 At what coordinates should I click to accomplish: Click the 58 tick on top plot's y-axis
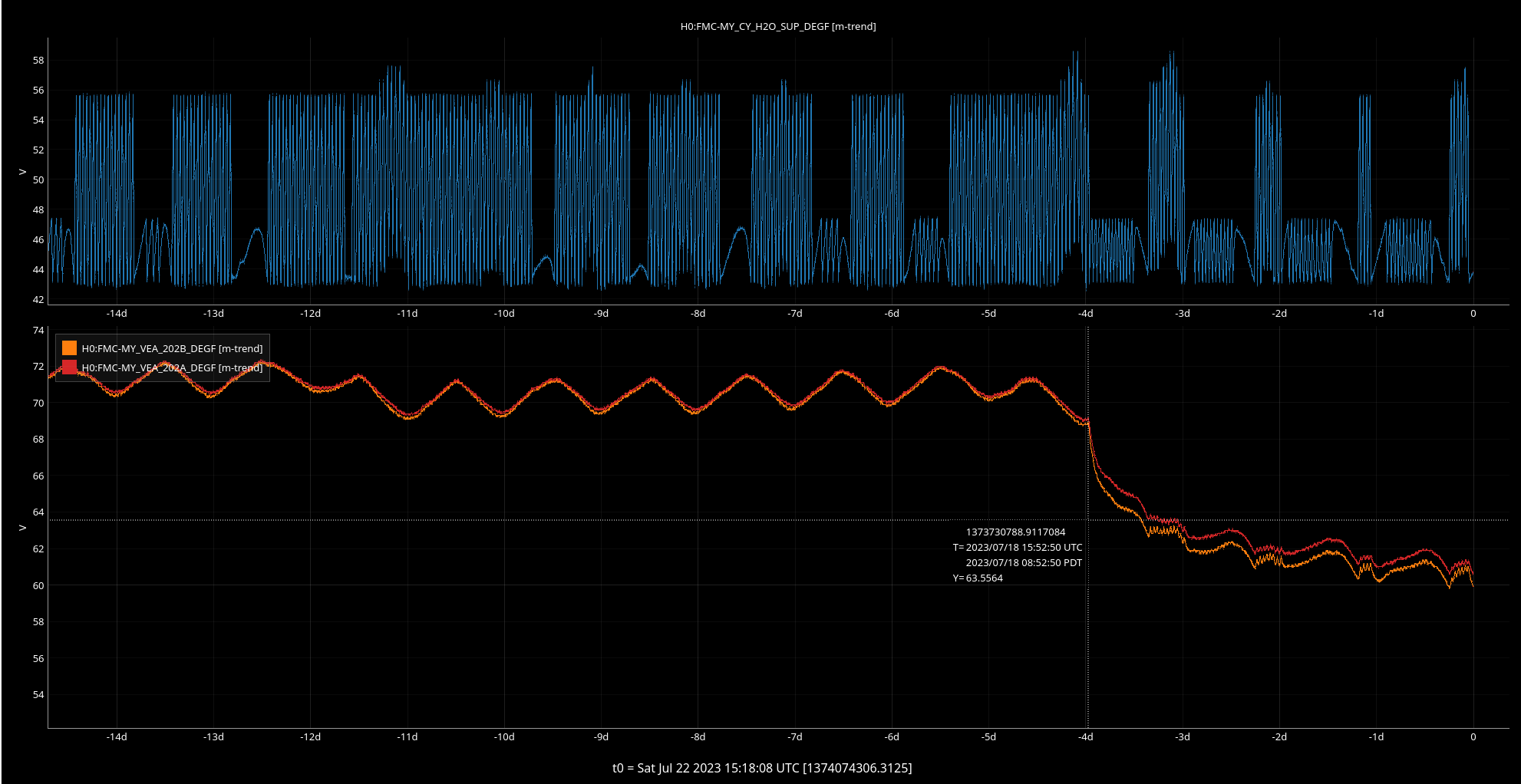[38, 60]
